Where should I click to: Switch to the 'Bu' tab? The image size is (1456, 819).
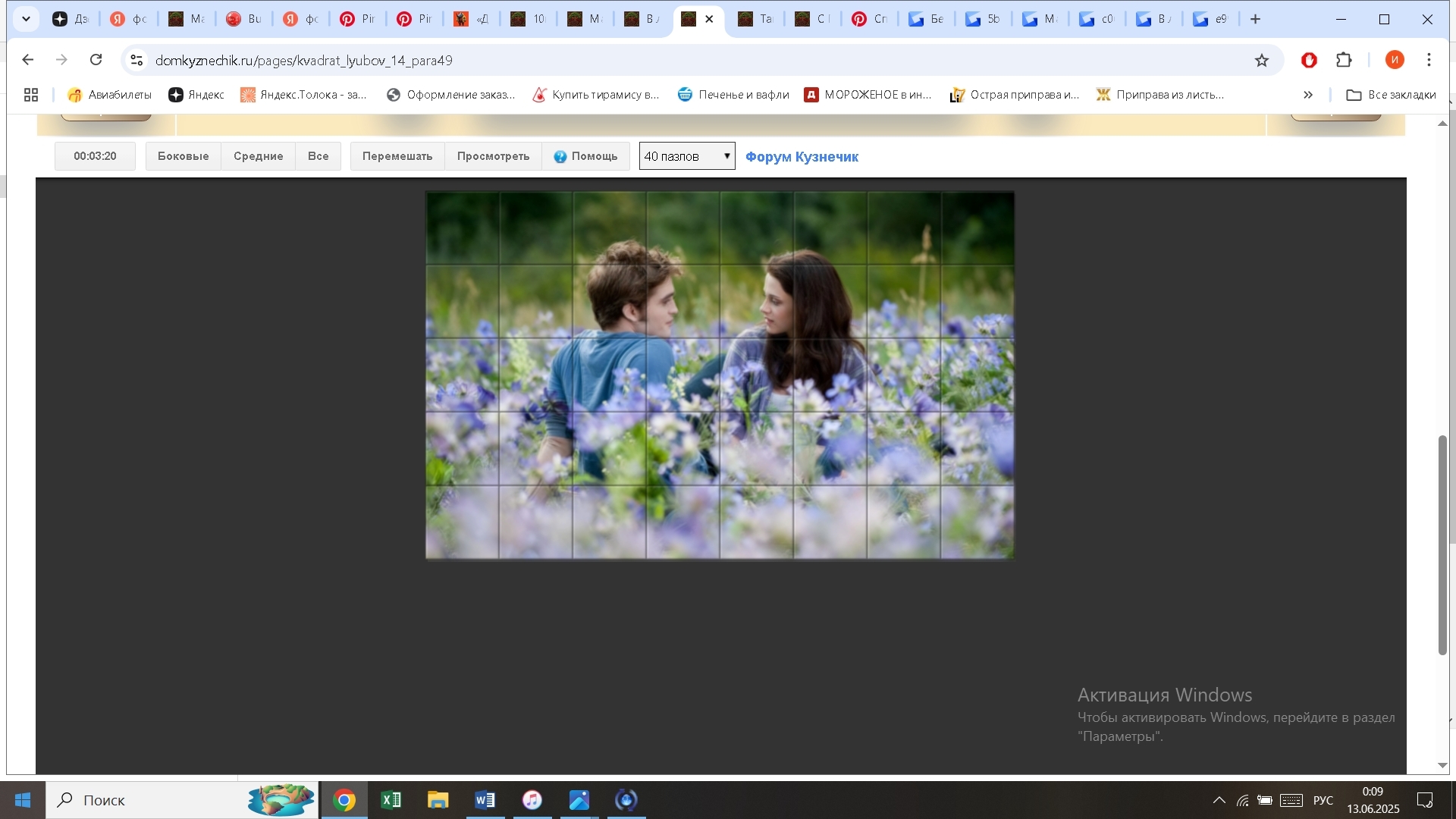[243, 19]
